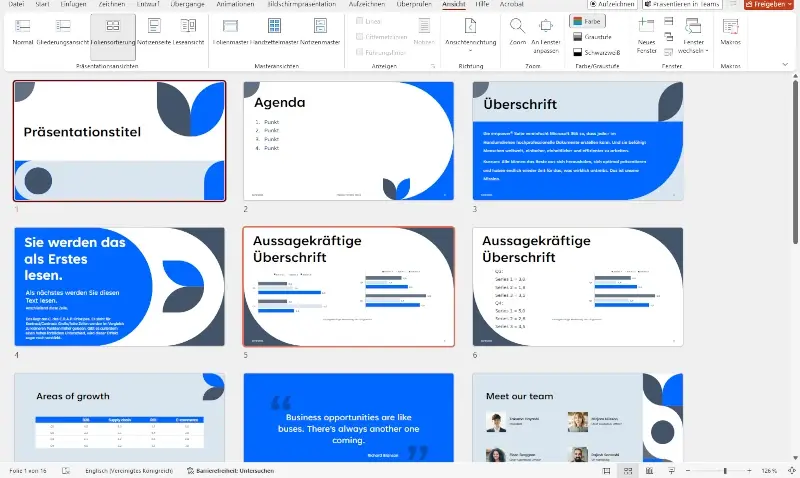This screenshot has height=478, width=800.
Task: Click the Freigeben share button
Action: pyautogui.click(x=769, y=4)
